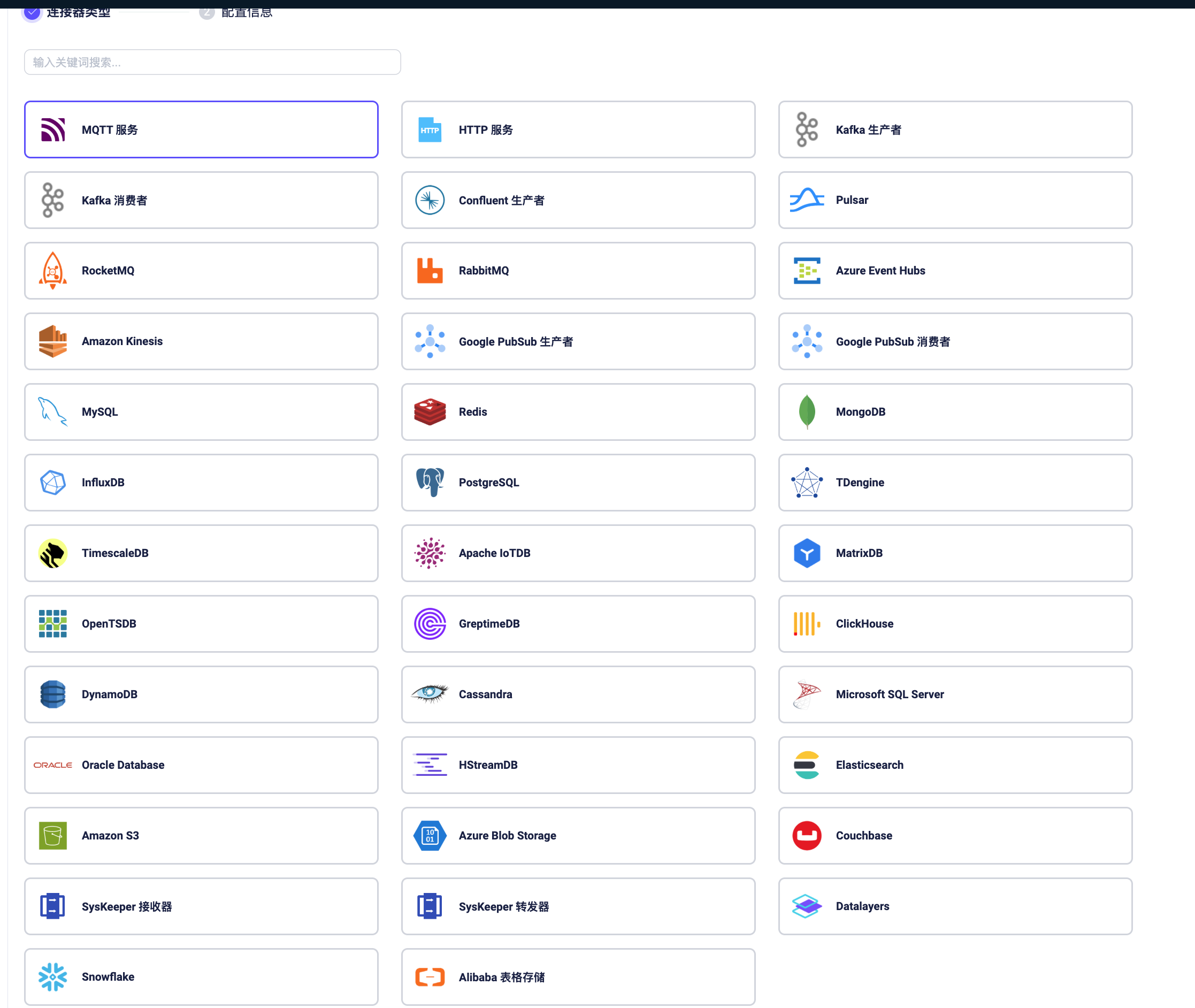Click the MatrixDB hexagon icon
The width and height of the screenshot is (1195, 1008).
pos(807,553)
